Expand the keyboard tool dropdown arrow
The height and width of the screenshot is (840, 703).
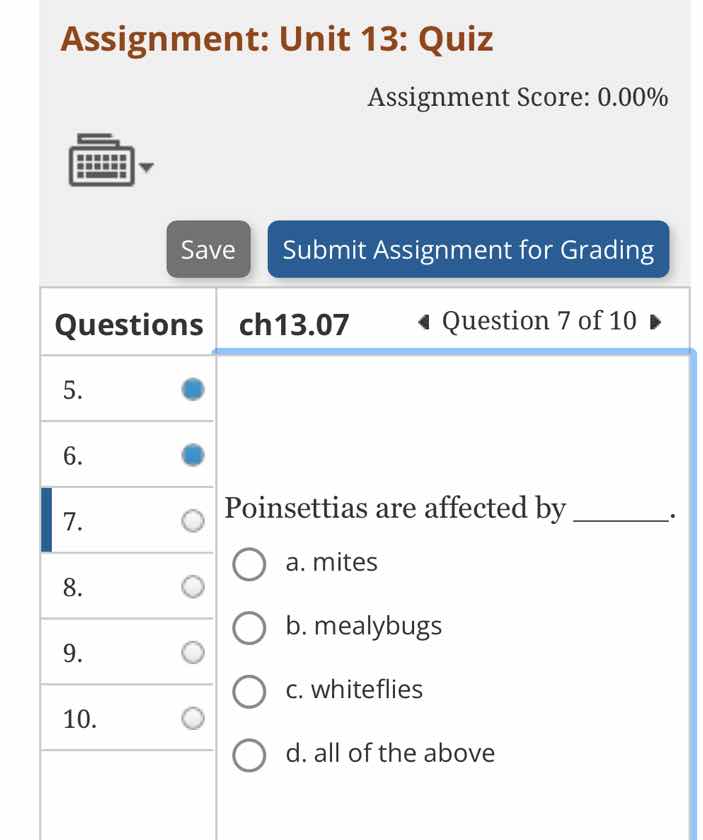[147, 168]
